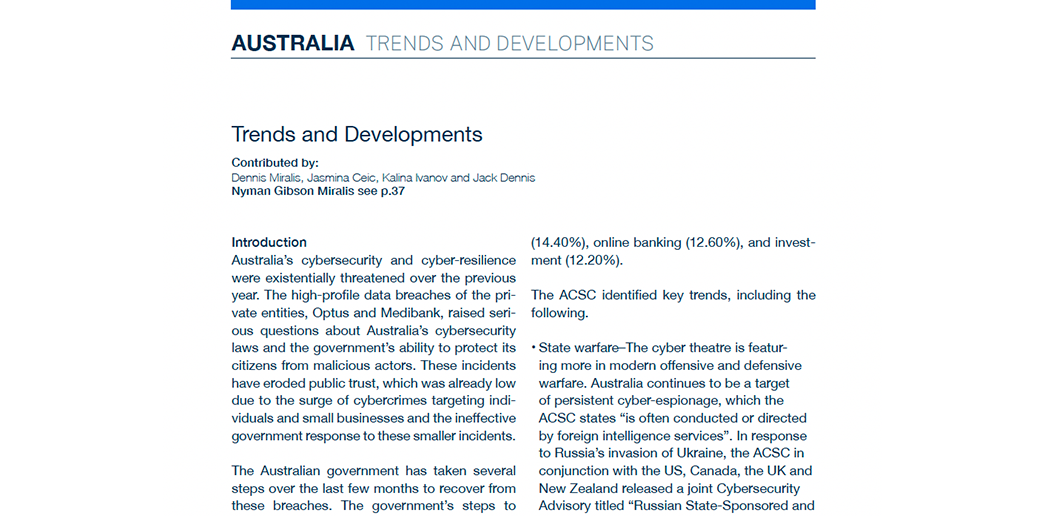The image size is (1045, 516).
Task: Click the line mentioning 'Optus and Medibank'
Action: 373,313
